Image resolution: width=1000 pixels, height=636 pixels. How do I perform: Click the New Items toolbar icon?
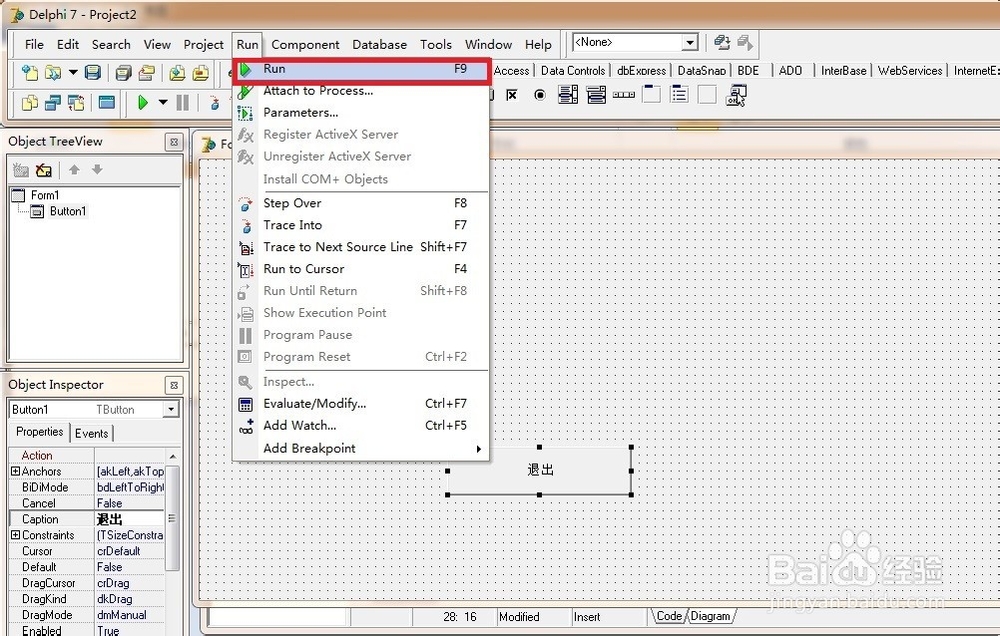point(29,72)
